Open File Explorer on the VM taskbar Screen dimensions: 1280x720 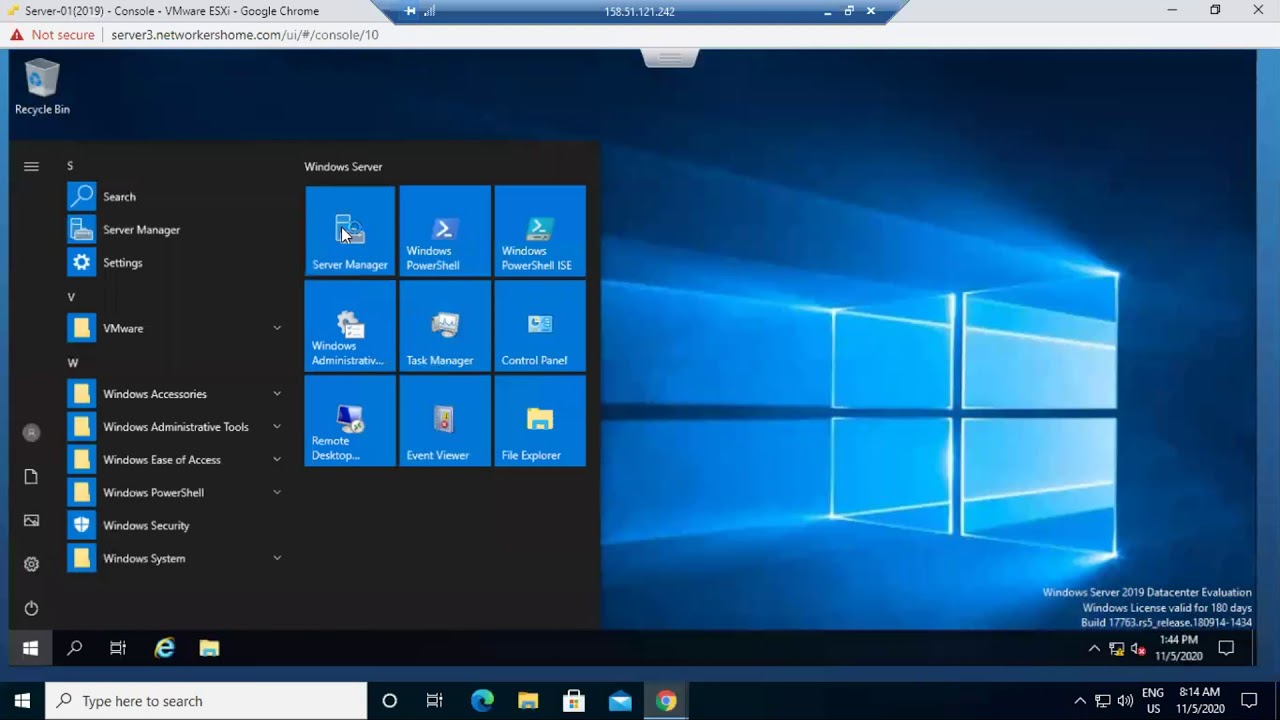point(209,649)
